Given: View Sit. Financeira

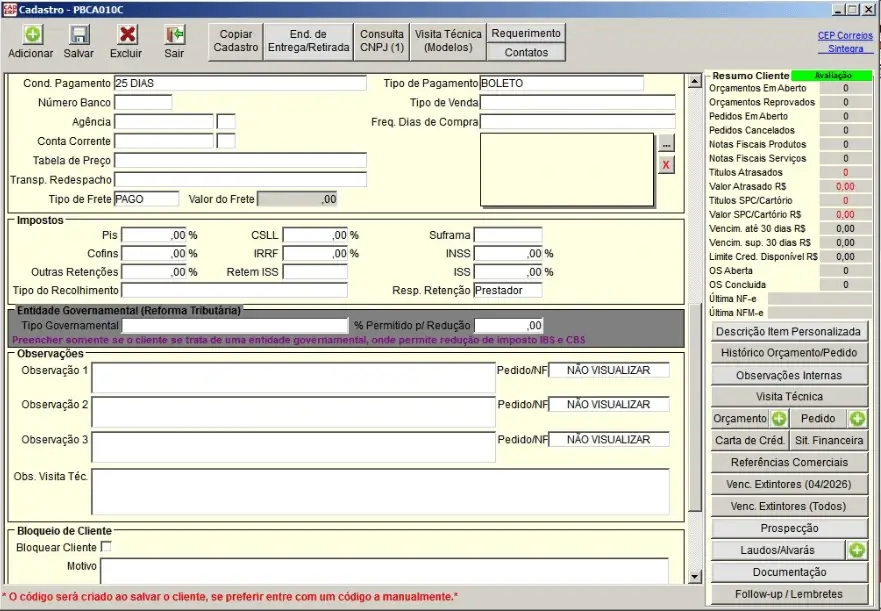Looking at the screenshot, I should [829, 441].
